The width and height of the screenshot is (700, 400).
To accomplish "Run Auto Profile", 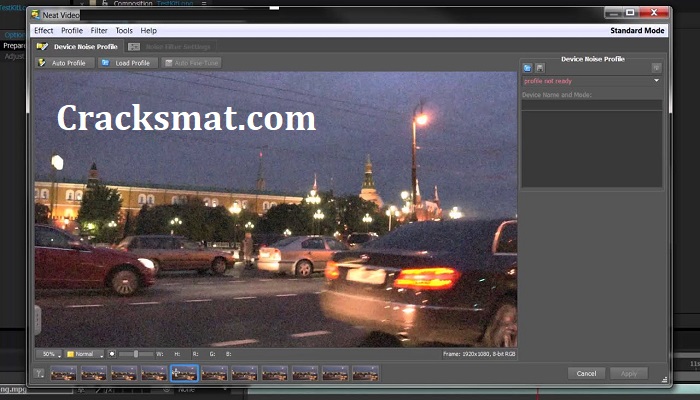I will click(65, 63).
